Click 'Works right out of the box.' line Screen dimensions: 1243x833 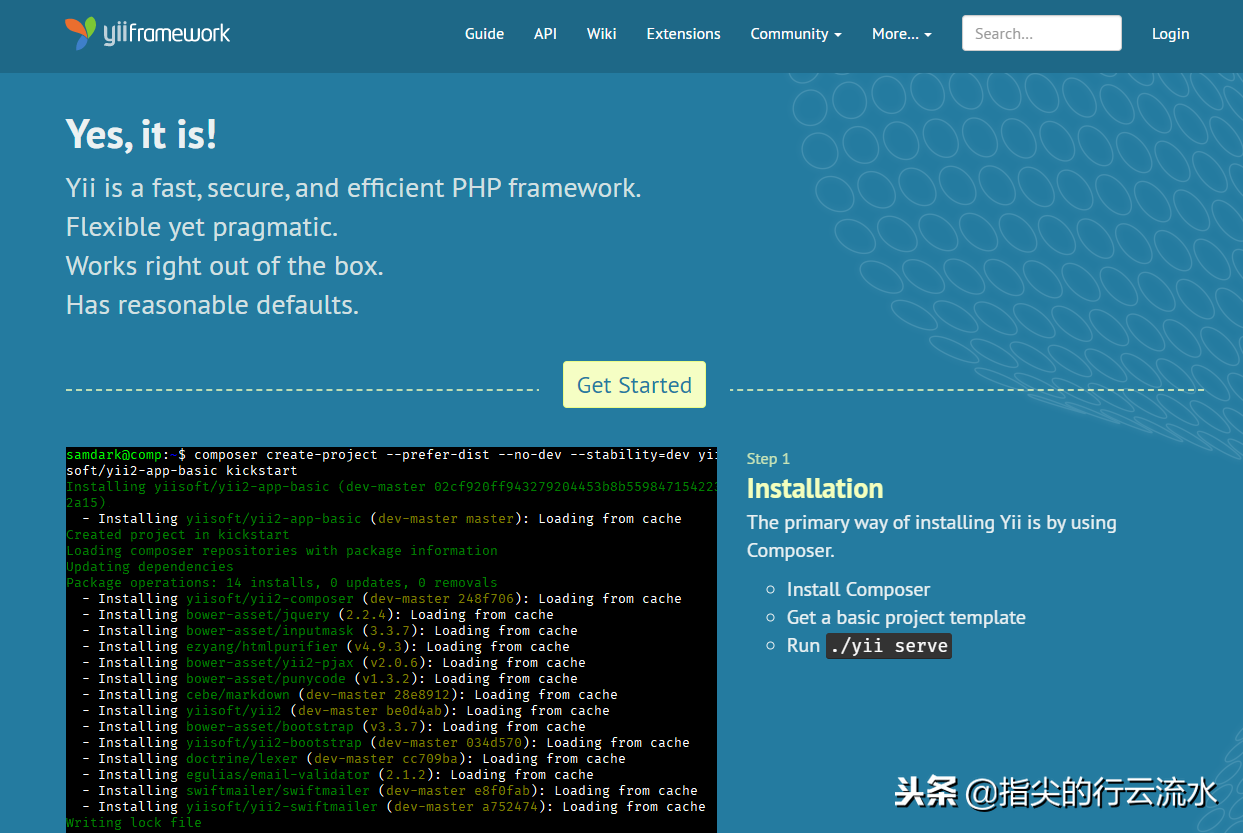click(x=225, y=266)
